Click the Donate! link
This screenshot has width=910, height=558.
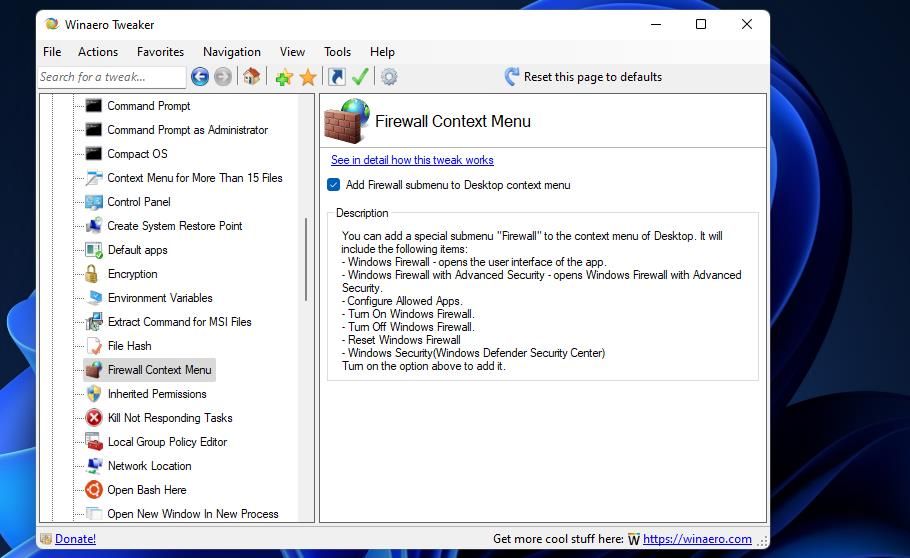pyautogui.click(x=75, y=539)
